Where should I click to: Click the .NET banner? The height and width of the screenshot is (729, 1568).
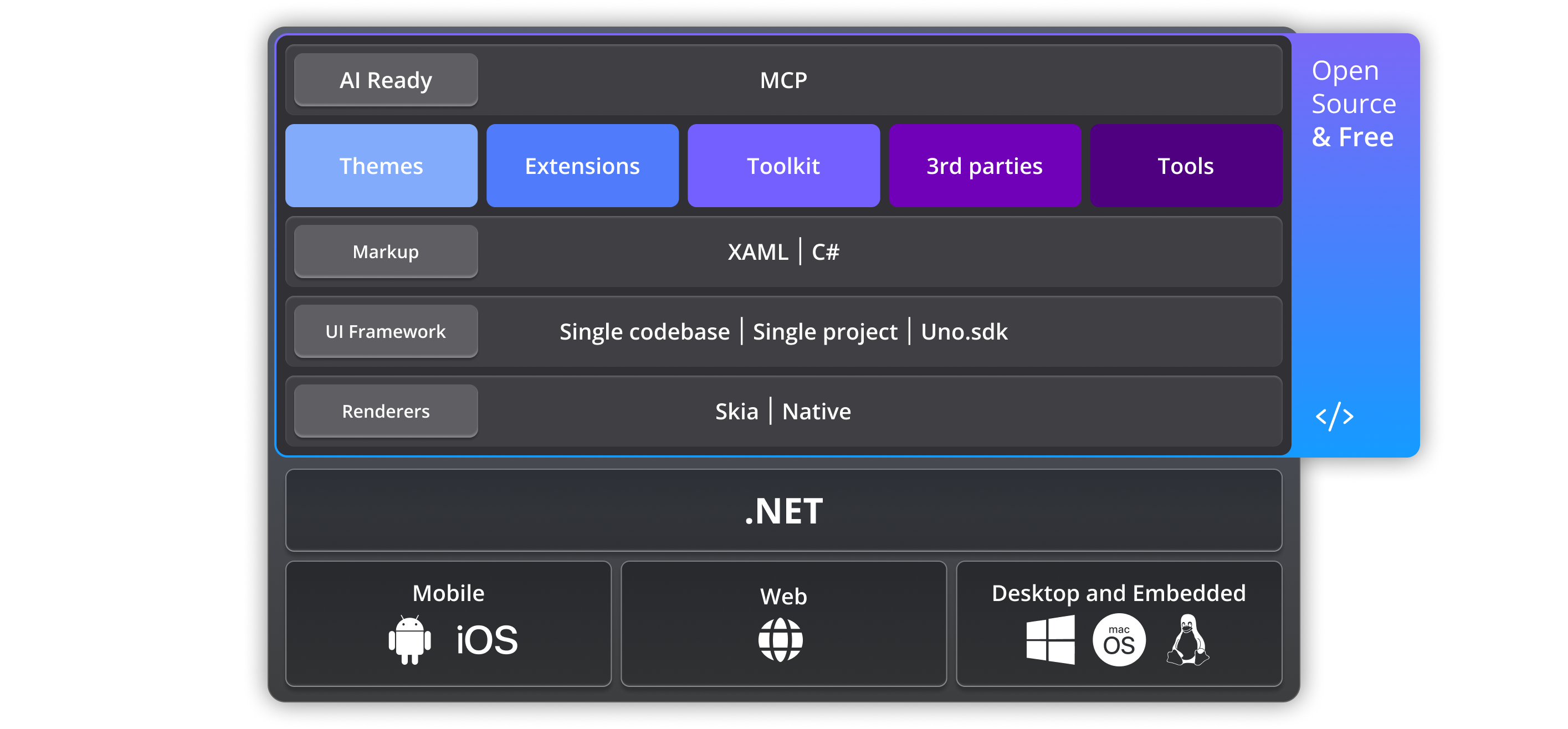coord(784,511)
